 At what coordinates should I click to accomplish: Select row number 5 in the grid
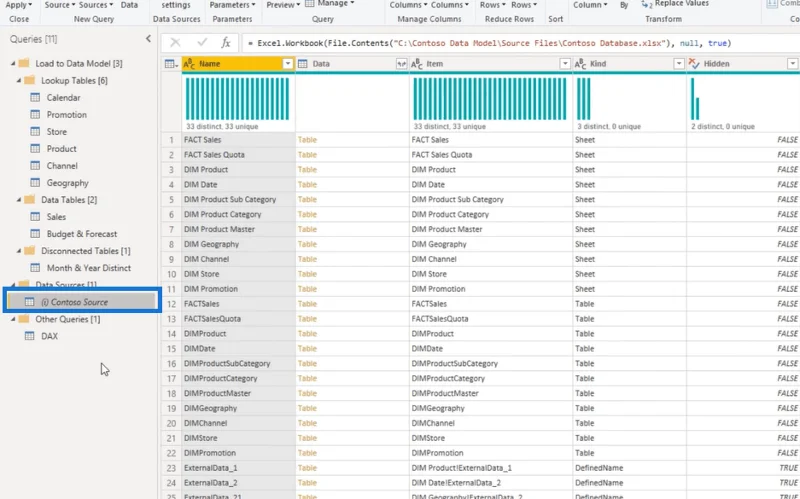(x=171, y=199)
